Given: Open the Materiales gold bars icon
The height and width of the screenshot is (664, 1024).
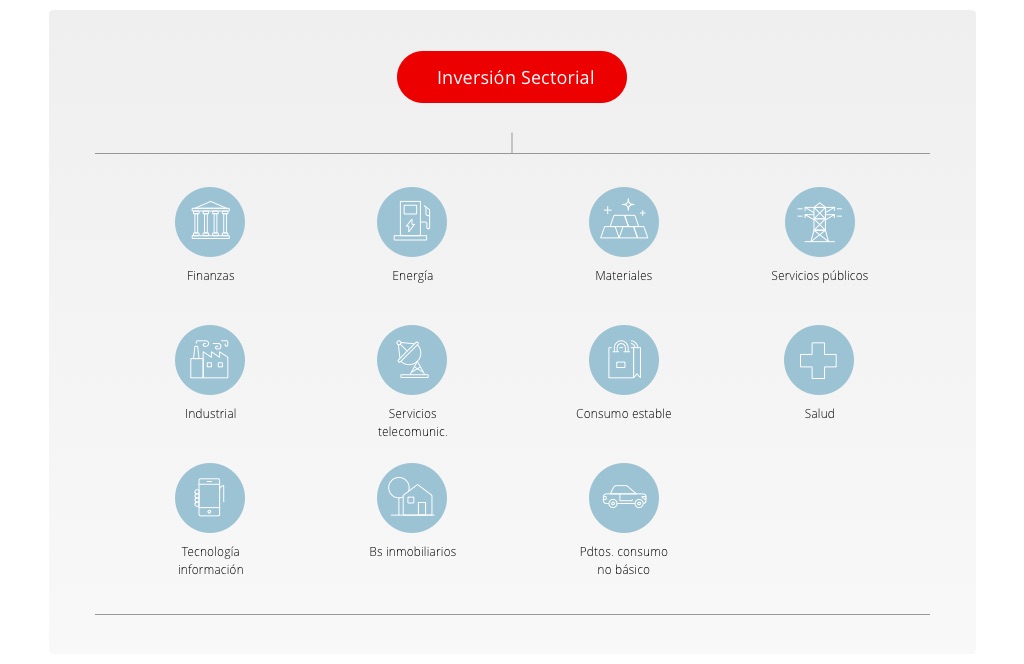Looking at the screenshot, I should pos(624,222).
